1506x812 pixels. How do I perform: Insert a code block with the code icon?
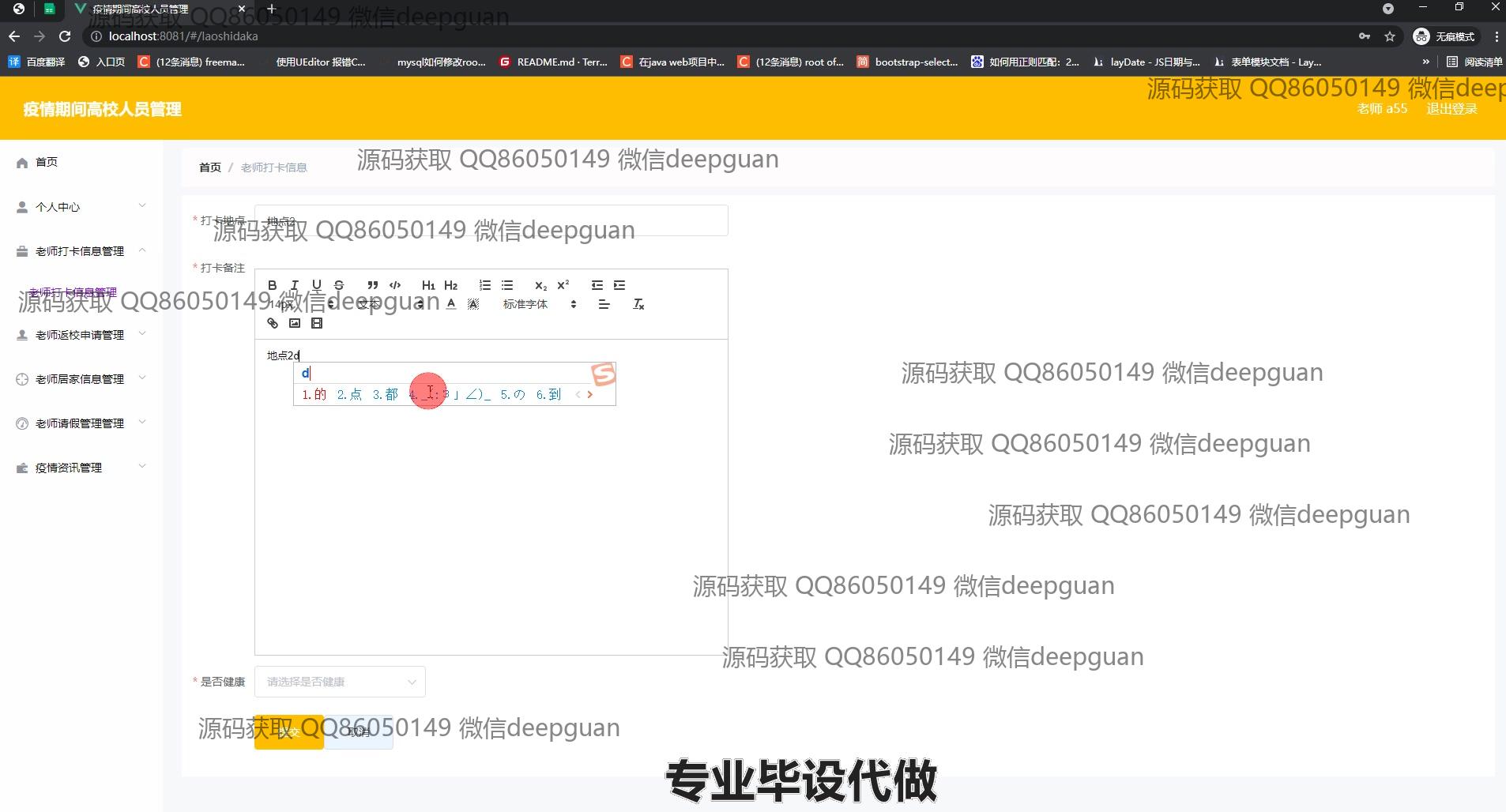[x=395, y=285]
